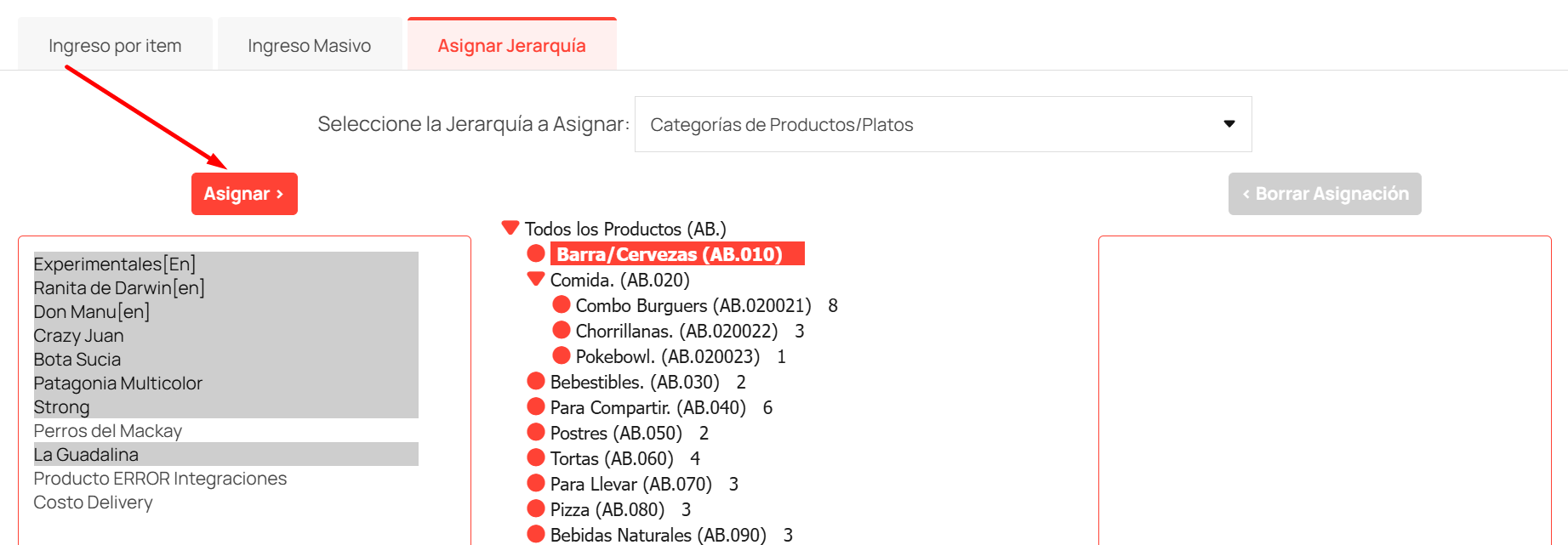Click the red bullet icon next to Bebidas Naturales
This screenshot has width=1568, height=545.
point(536,534)
